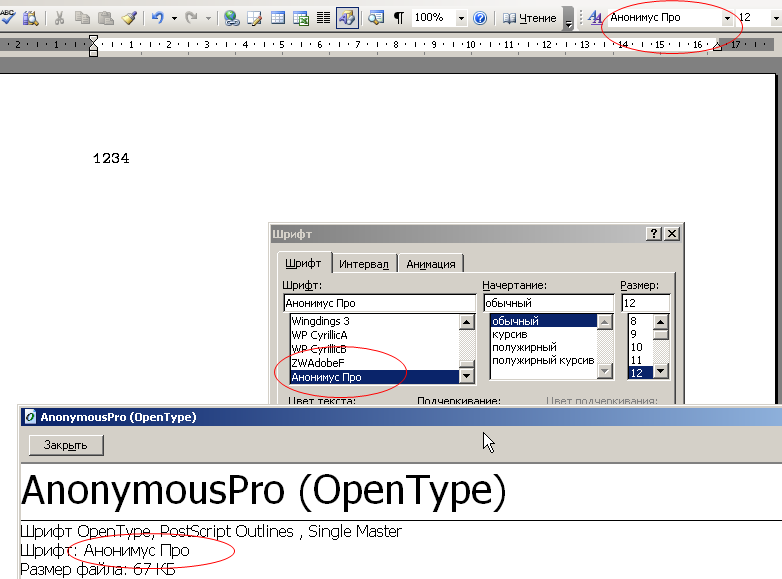Click the Начертание style input field

(x=549, y=303)
